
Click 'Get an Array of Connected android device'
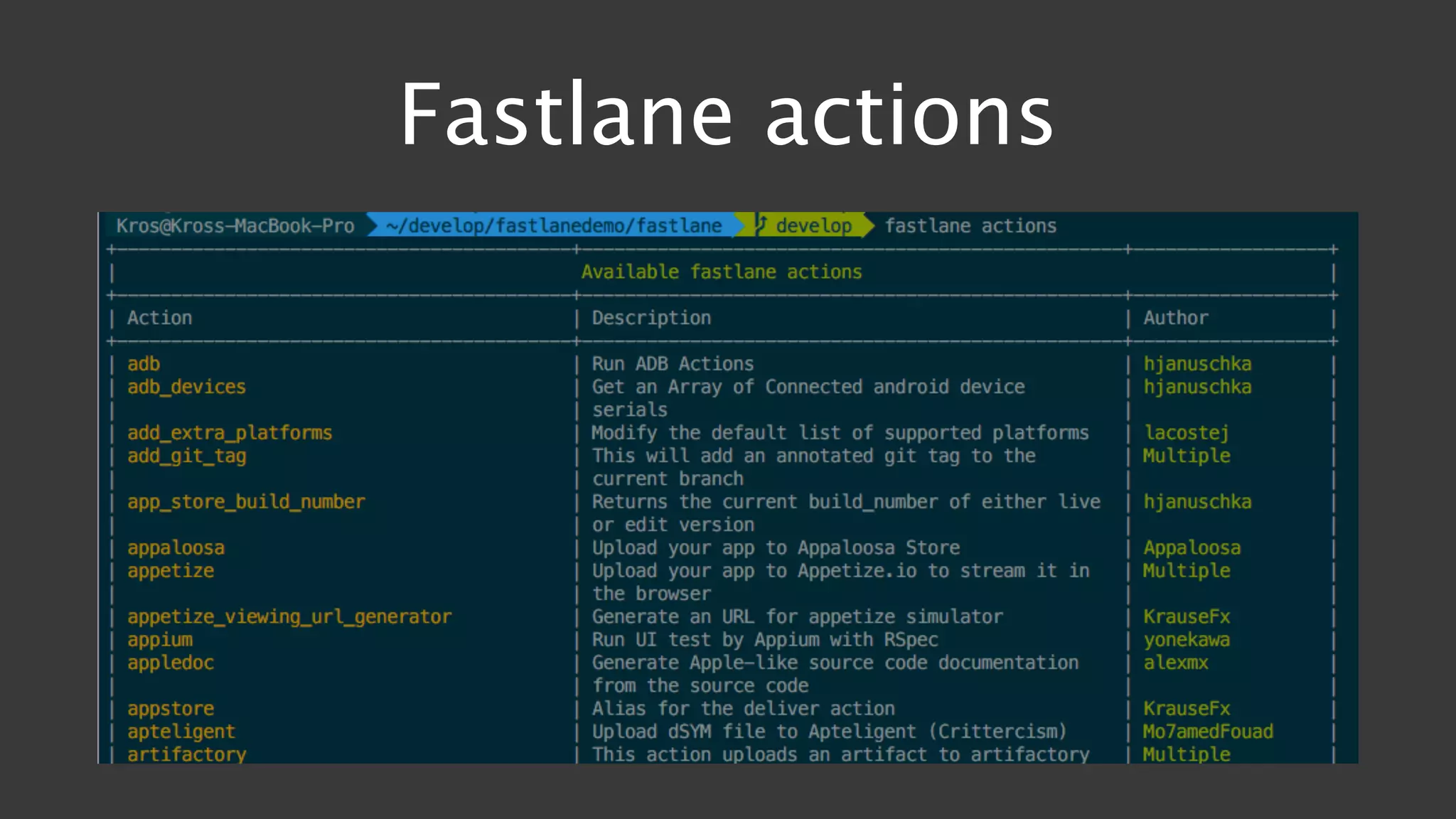pos(808,387)
